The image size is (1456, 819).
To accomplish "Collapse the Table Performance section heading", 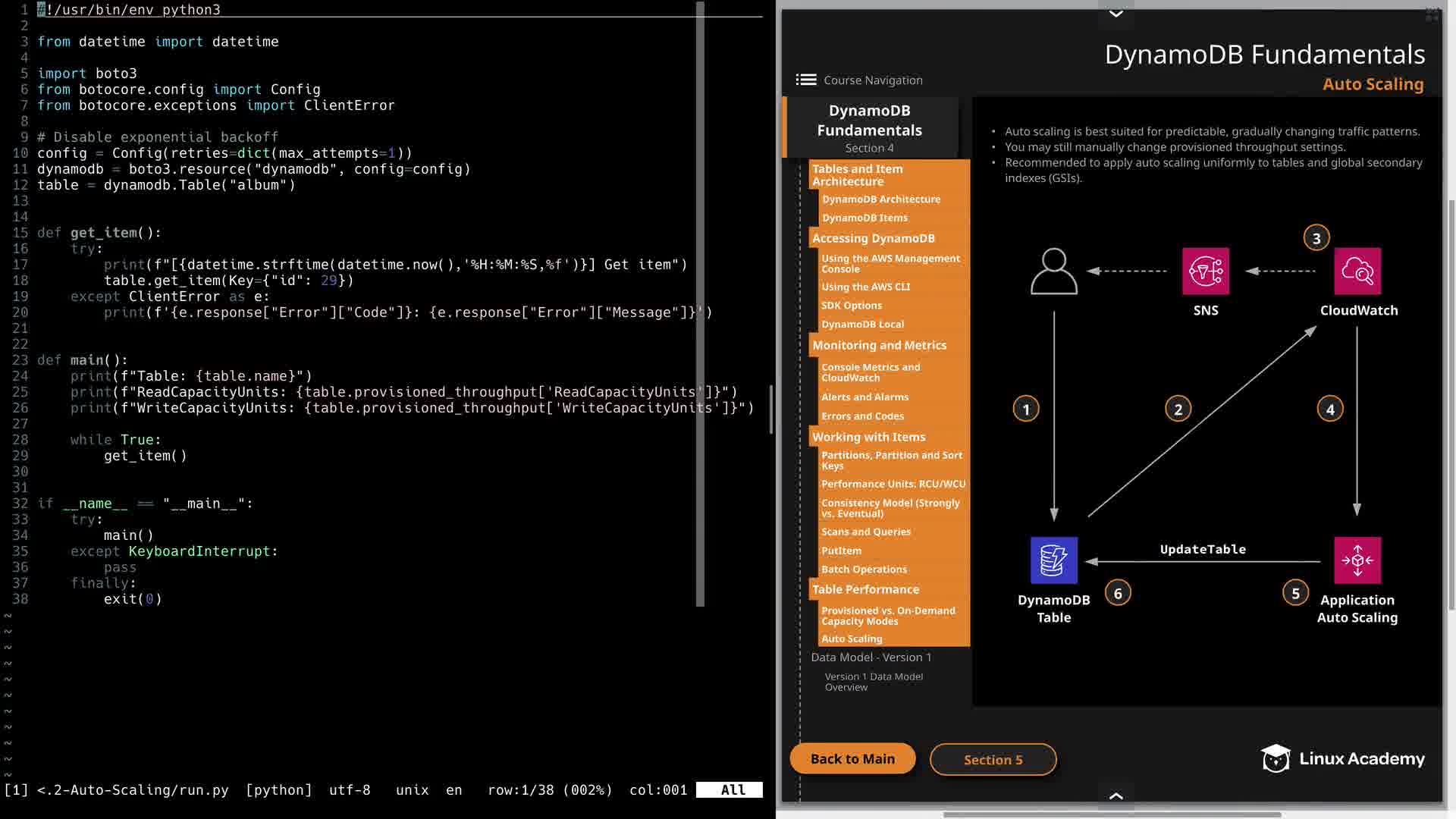I will [x=865, y=589].
